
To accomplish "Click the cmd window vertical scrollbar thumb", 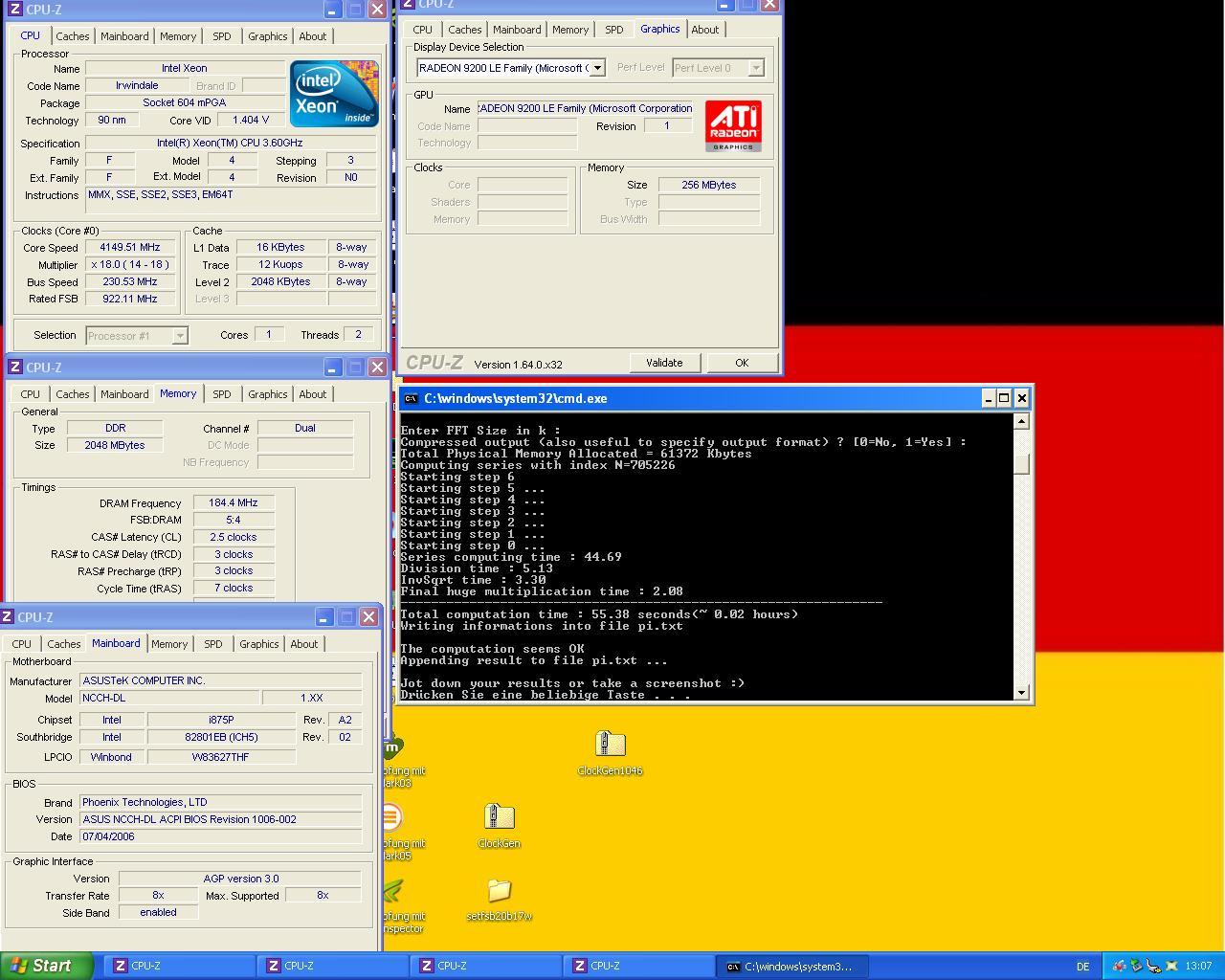I will [x=1021, y=463].
